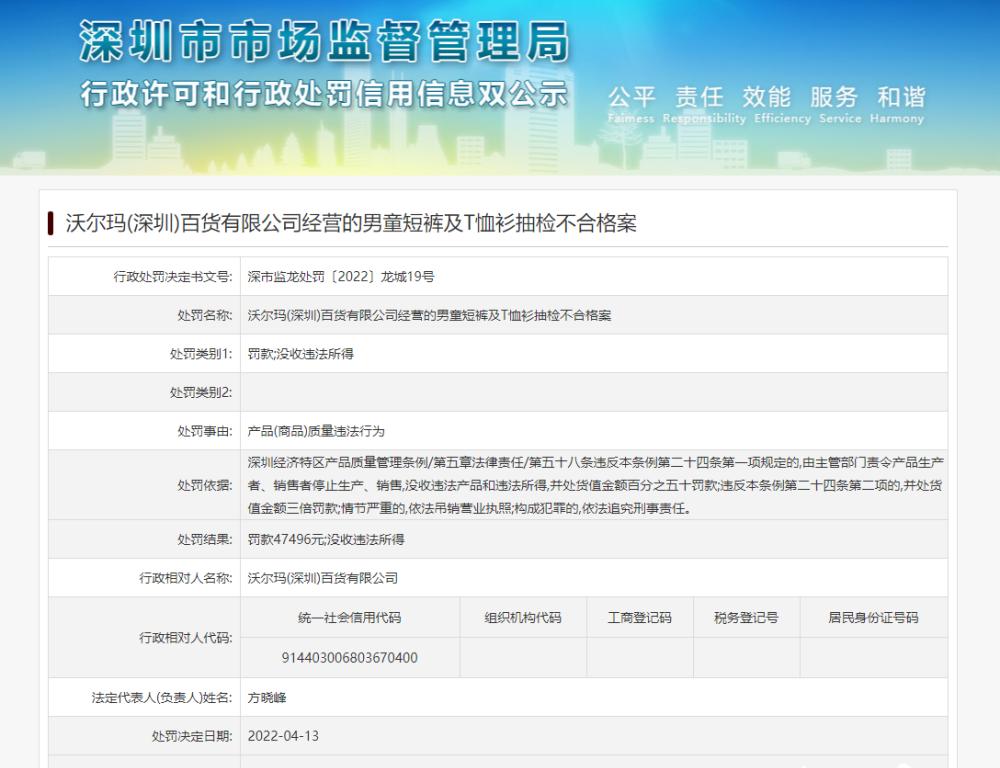Click the 公平 Fairness slogan text
1000x768 pixels.
(631, 104)
